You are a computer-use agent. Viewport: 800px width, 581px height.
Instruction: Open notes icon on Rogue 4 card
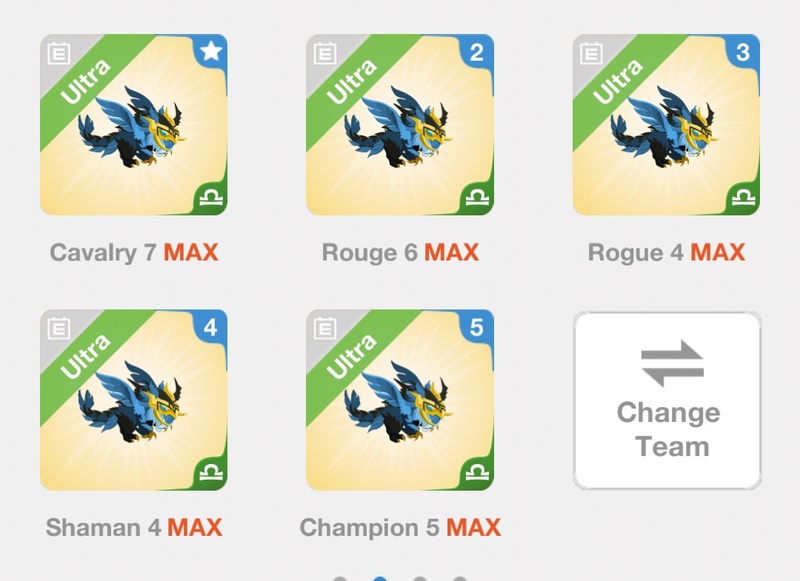tap(591, 53)
